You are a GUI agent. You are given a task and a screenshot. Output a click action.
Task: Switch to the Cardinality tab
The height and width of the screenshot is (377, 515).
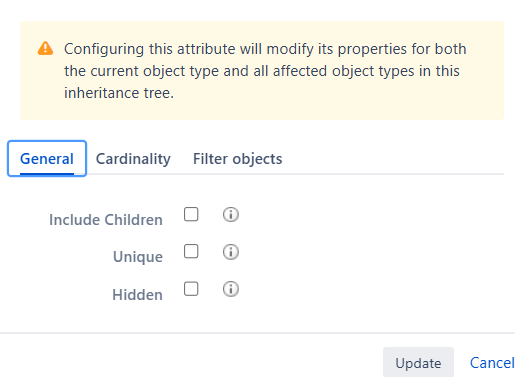click(x=133, y=159)
